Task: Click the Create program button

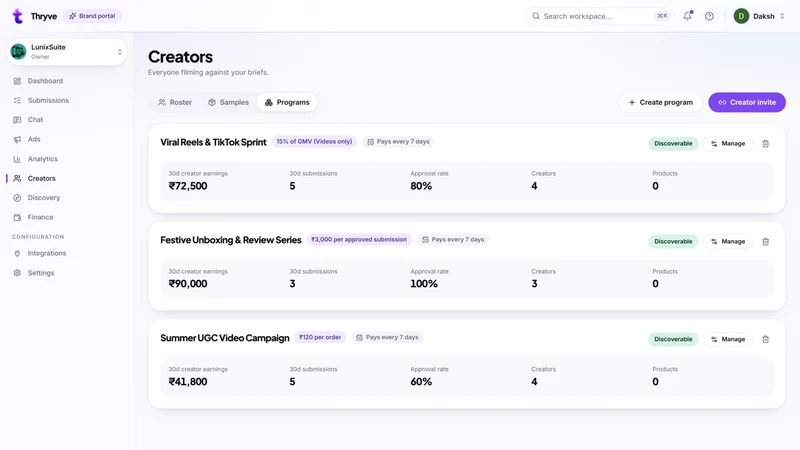Action: (x=660, y=103)
